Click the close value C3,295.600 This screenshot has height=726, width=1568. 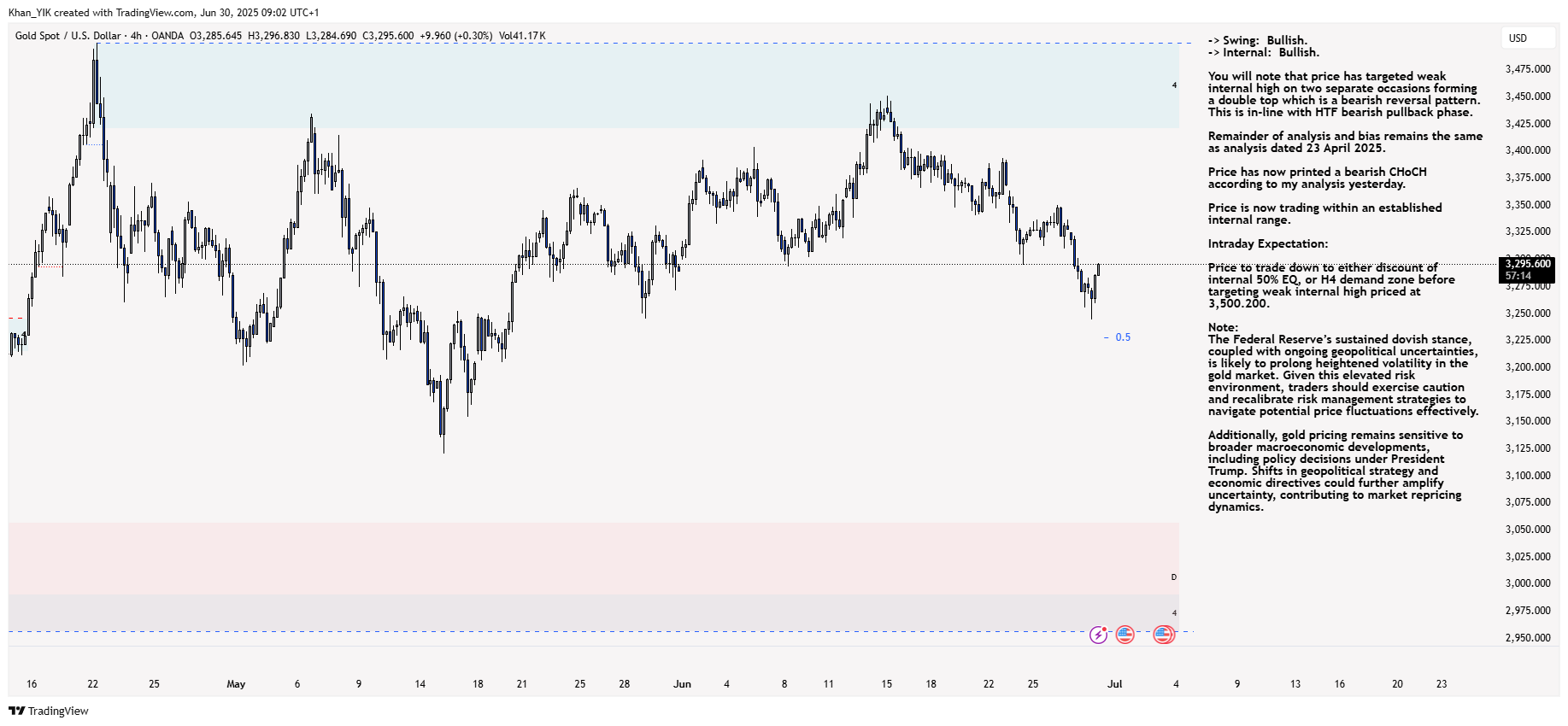(x=388, y=36)
